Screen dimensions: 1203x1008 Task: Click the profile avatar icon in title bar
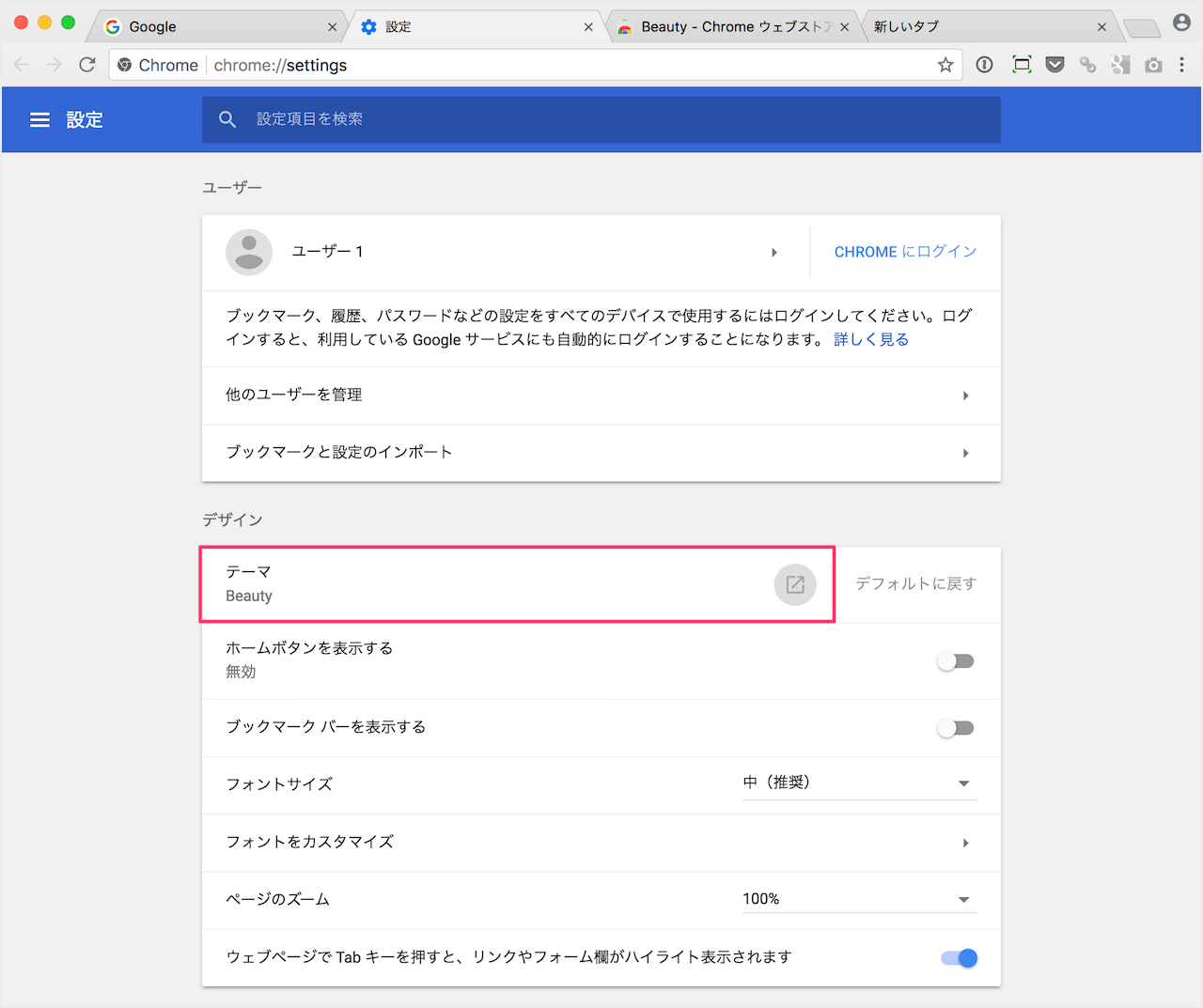(x=1182, y=23)
